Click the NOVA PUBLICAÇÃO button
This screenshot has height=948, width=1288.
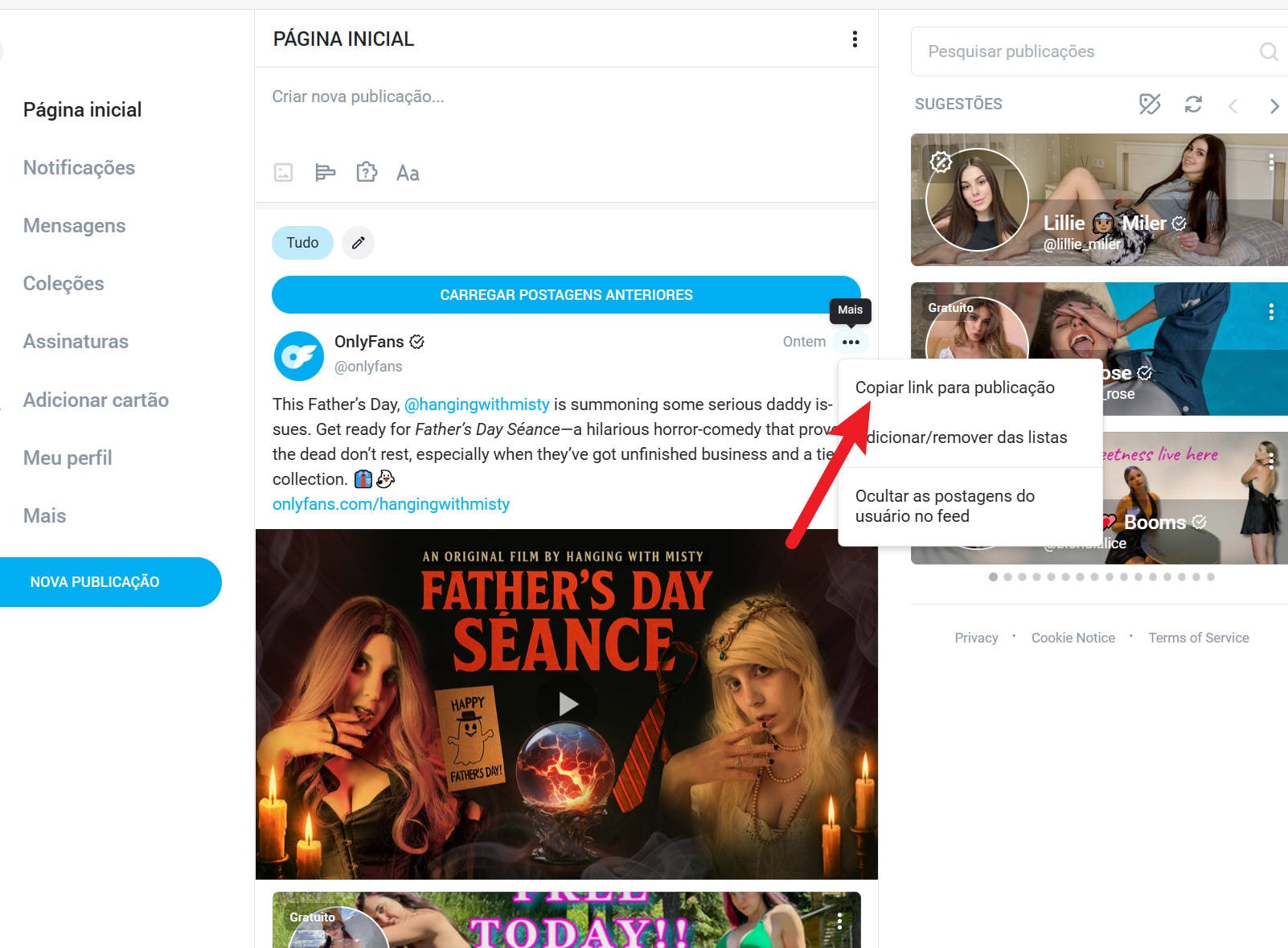(110, 582)
